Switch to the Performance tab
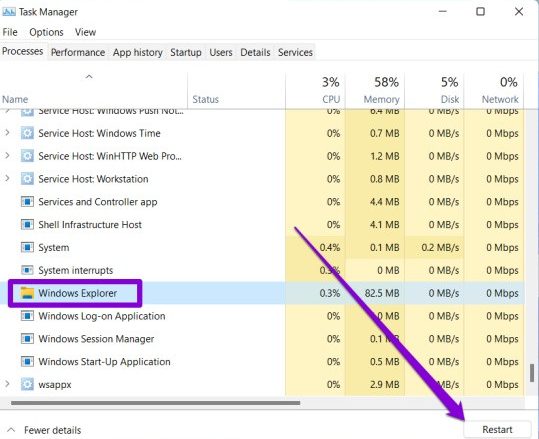The width and height of the screenshot is (539, 439). point(78,52)
